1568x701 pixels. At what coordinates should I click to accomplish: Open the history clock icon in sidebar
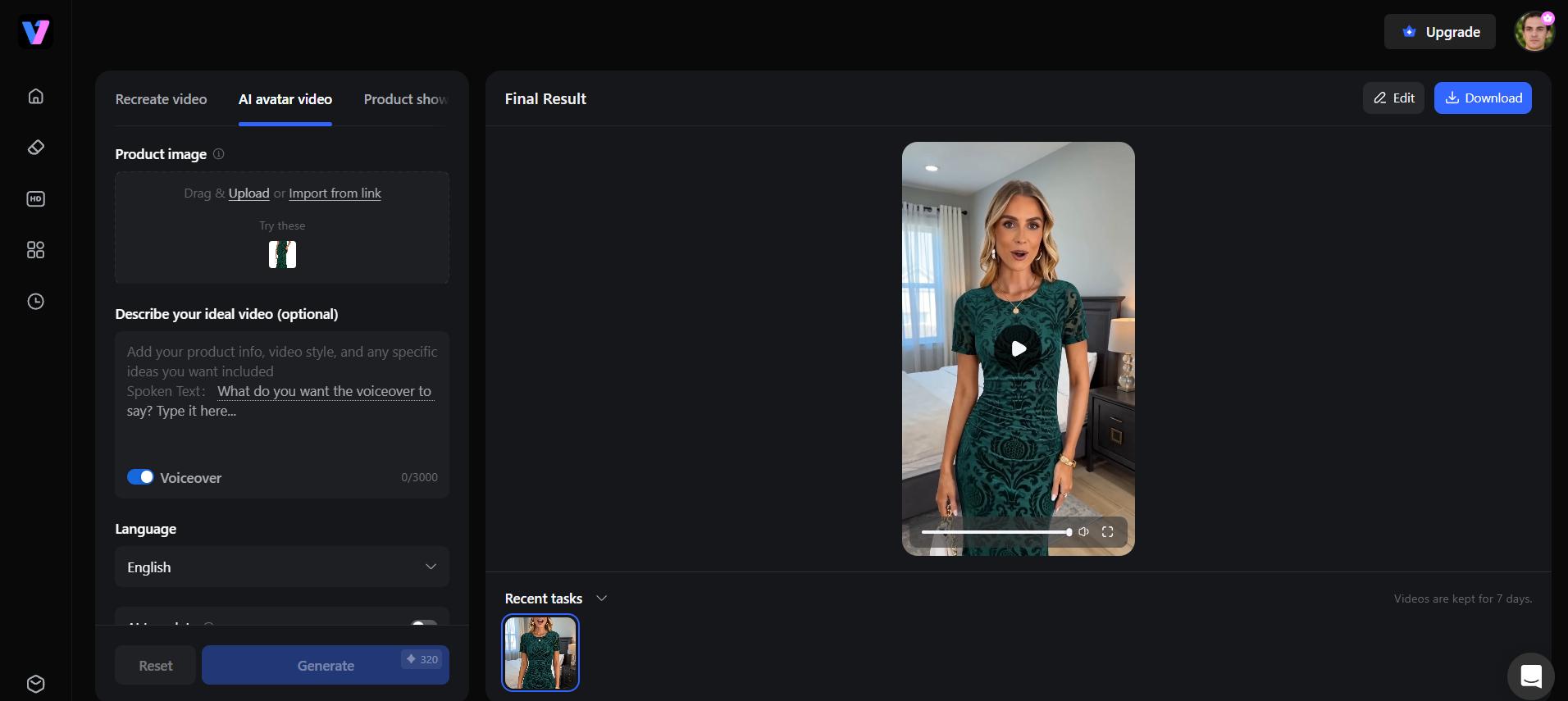(x=35, y=302)
